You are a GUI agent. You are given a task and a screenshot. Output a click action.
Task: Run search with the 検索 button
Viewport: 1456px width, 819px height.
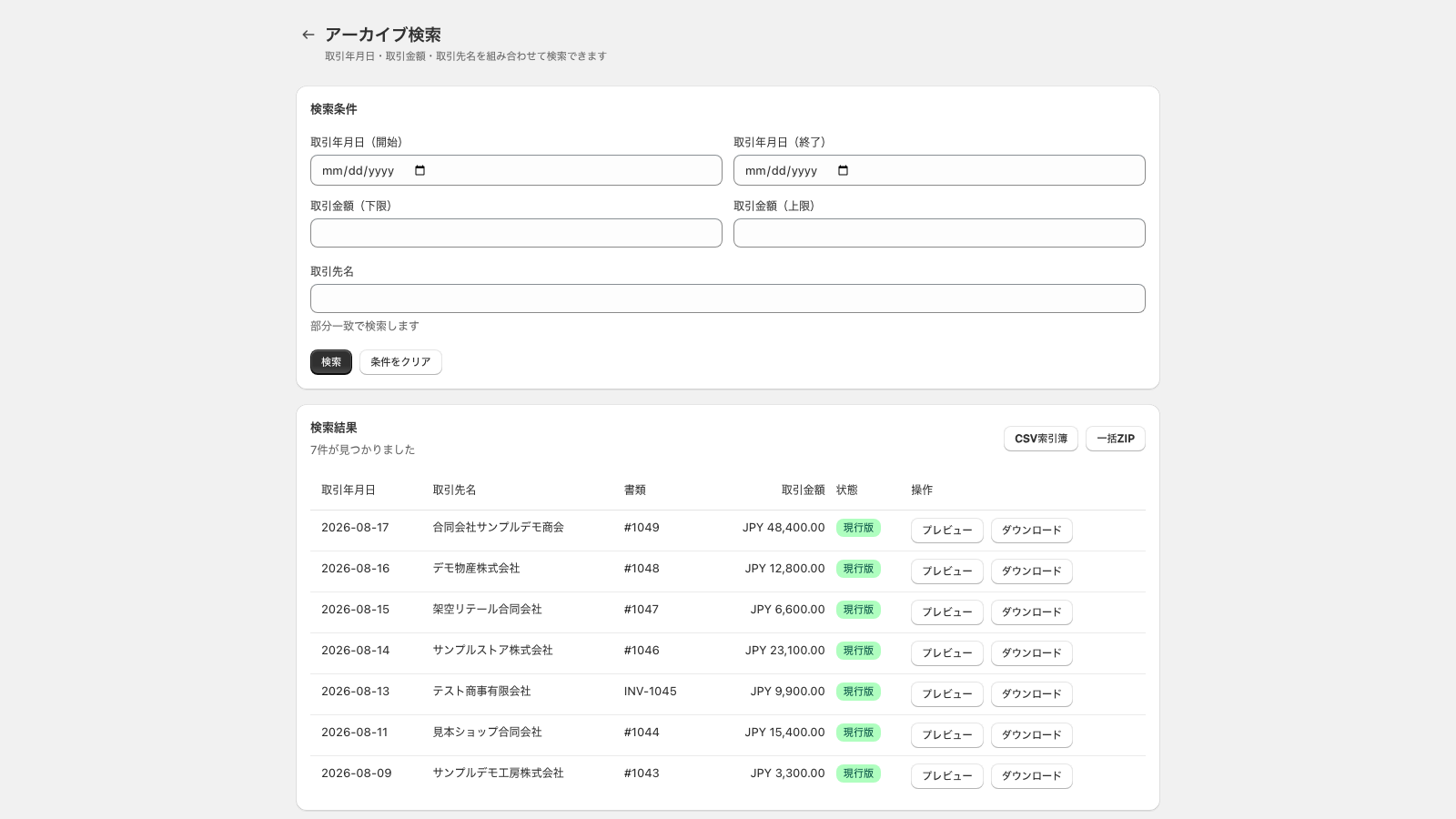pyautogui.click(x=331, y=362)
